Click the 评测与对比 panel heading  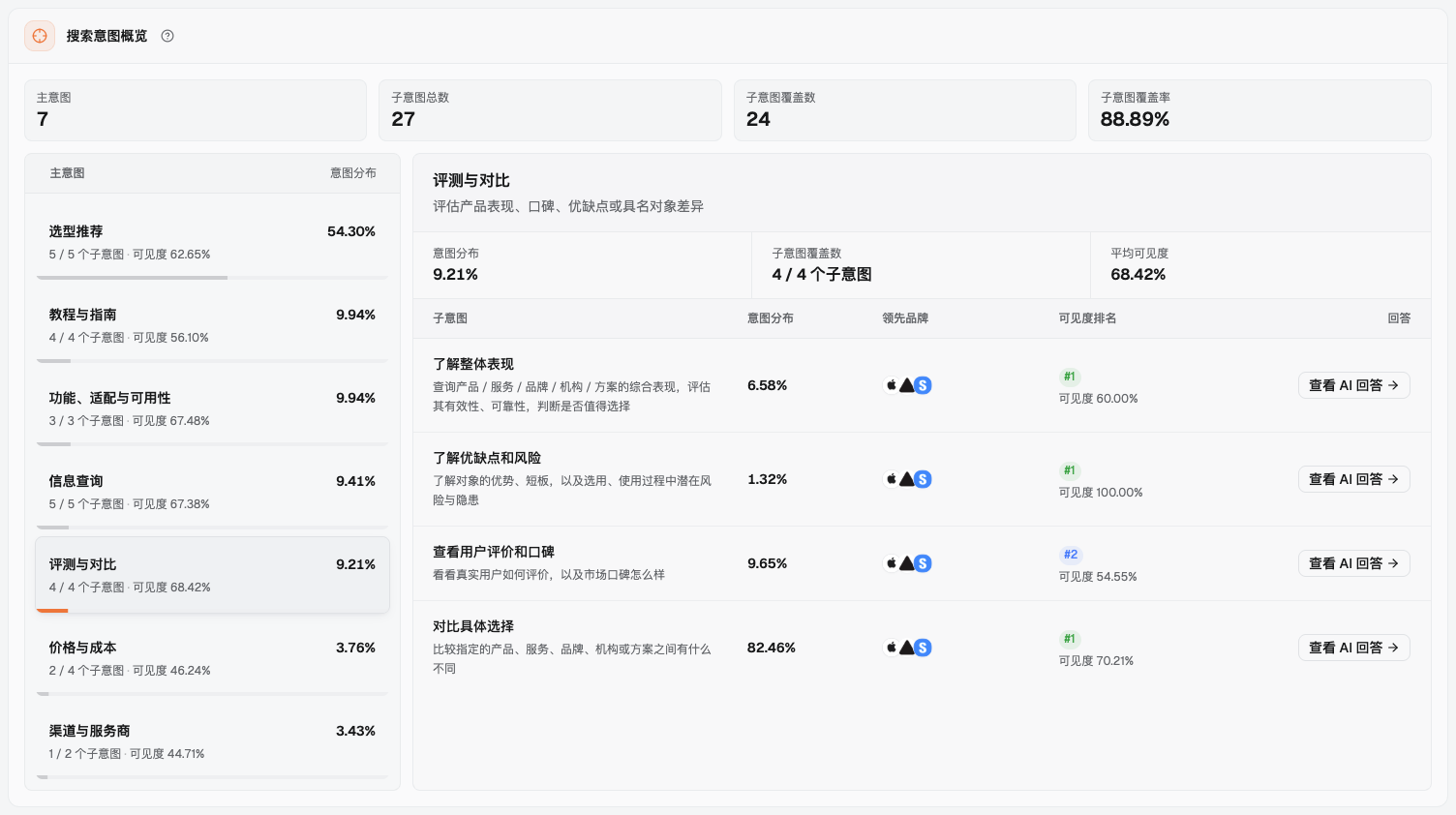pos(471,181)
